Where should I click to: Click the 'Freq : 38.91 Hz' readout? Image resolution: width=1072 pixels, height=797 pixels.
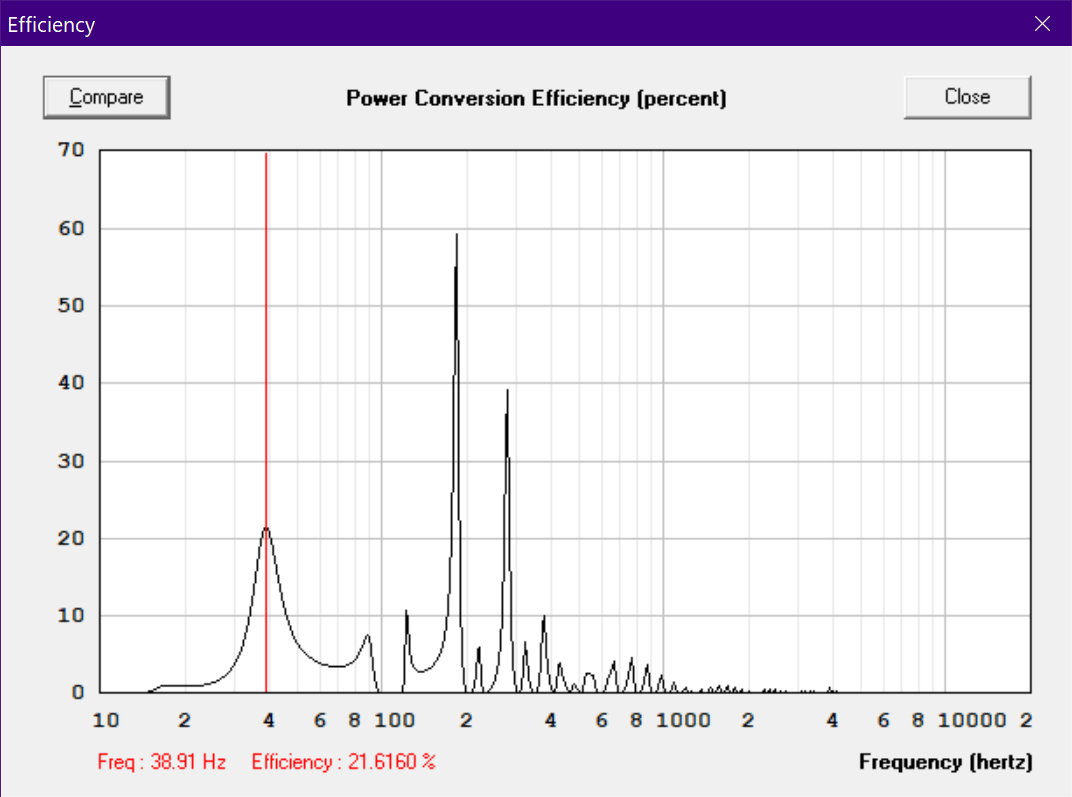[161, 761]
